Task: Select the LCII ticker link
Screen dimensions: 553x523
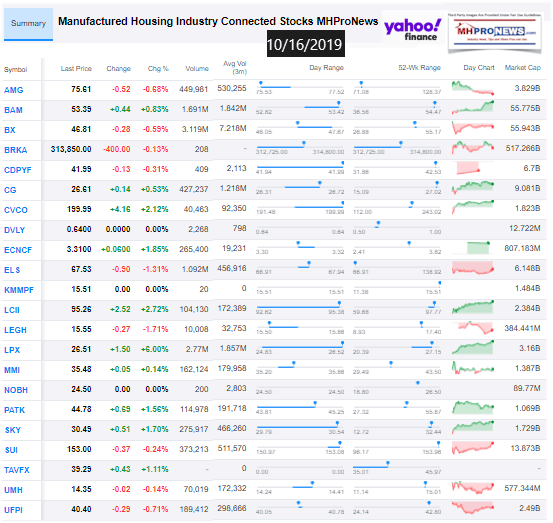Action: tap(12, 310)
